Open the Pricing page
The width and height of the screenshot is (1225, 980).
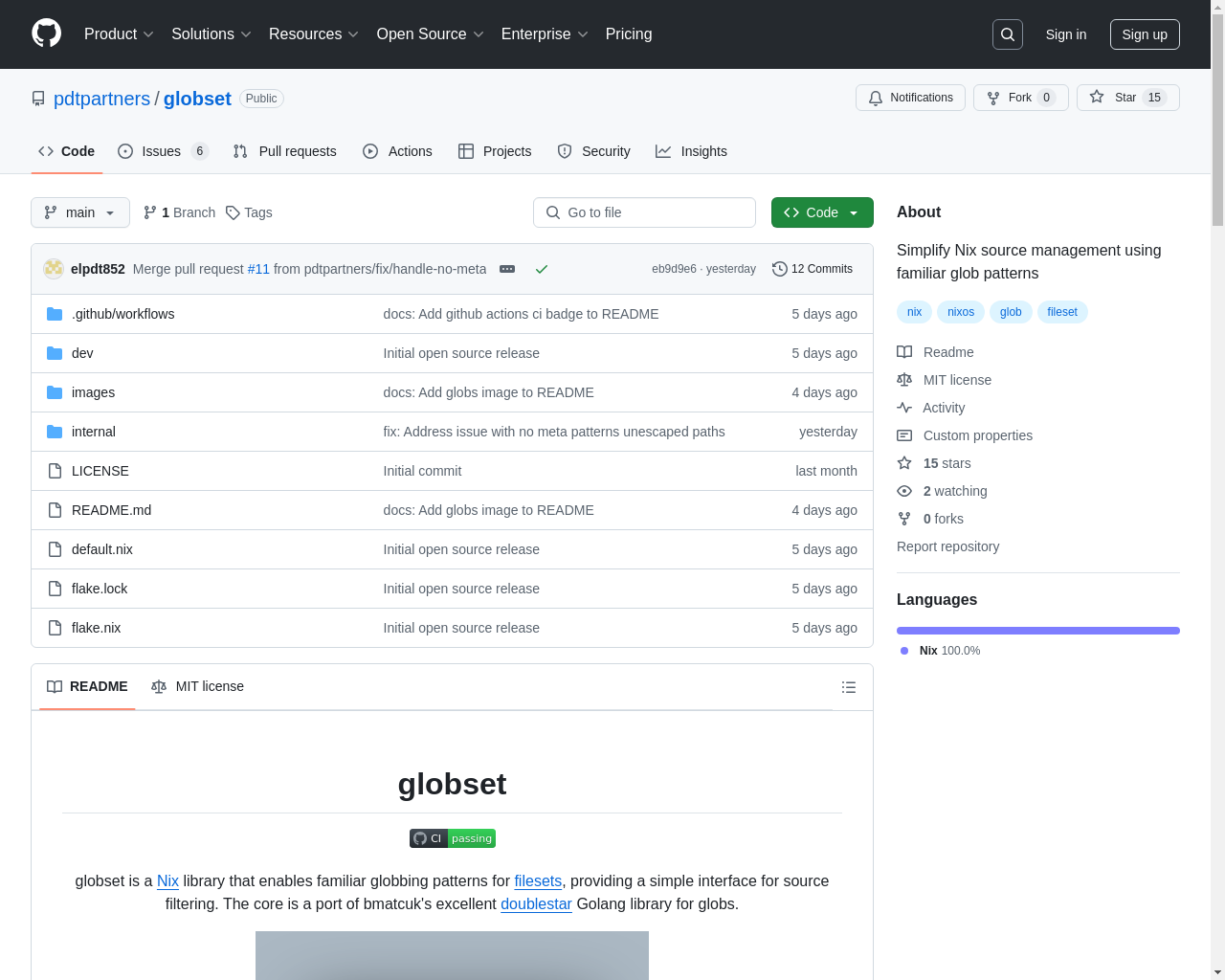click(629, 34)
